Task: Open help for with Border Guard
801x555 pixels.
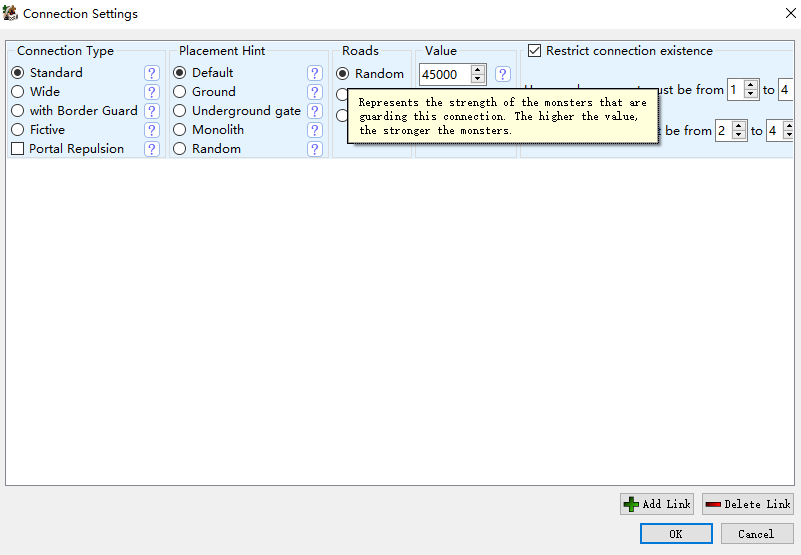Action: click(152, 111)
